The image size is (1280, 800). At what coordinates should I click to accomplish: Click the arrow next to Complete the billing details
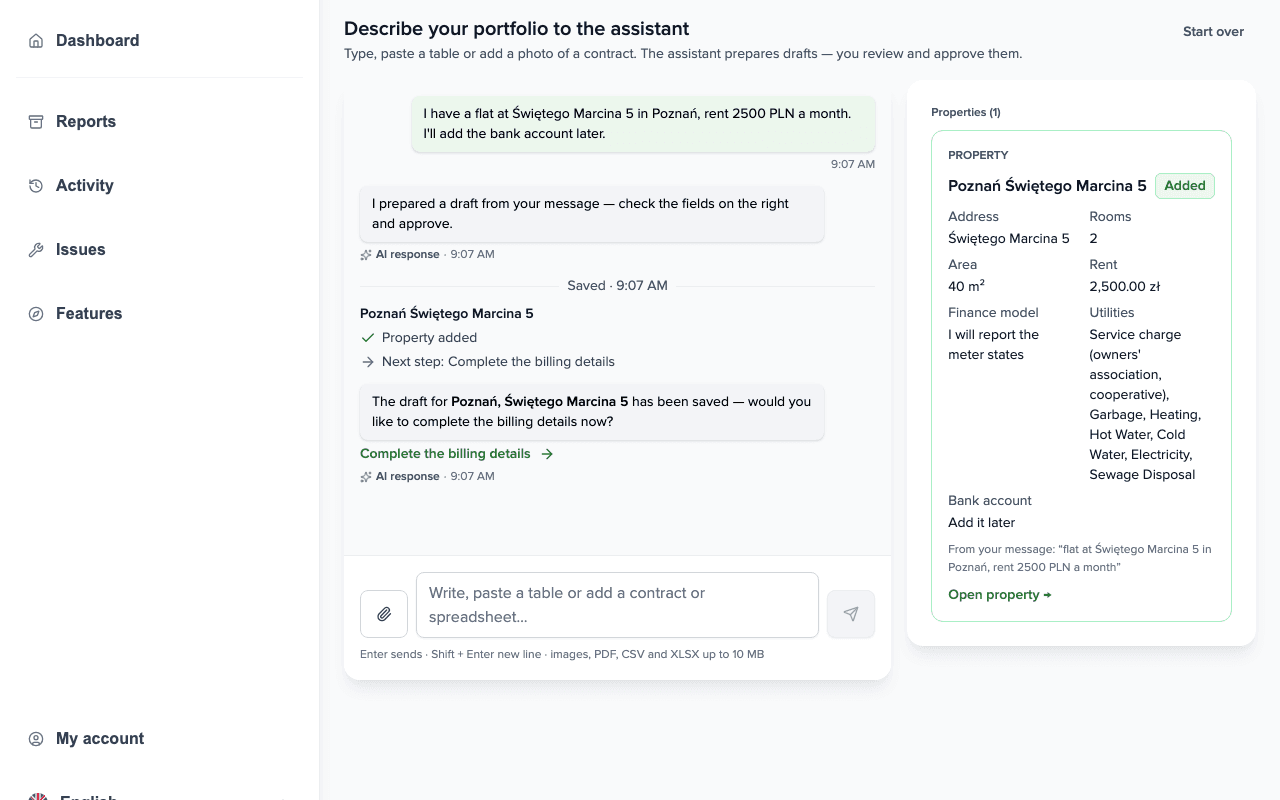point(547,454)
